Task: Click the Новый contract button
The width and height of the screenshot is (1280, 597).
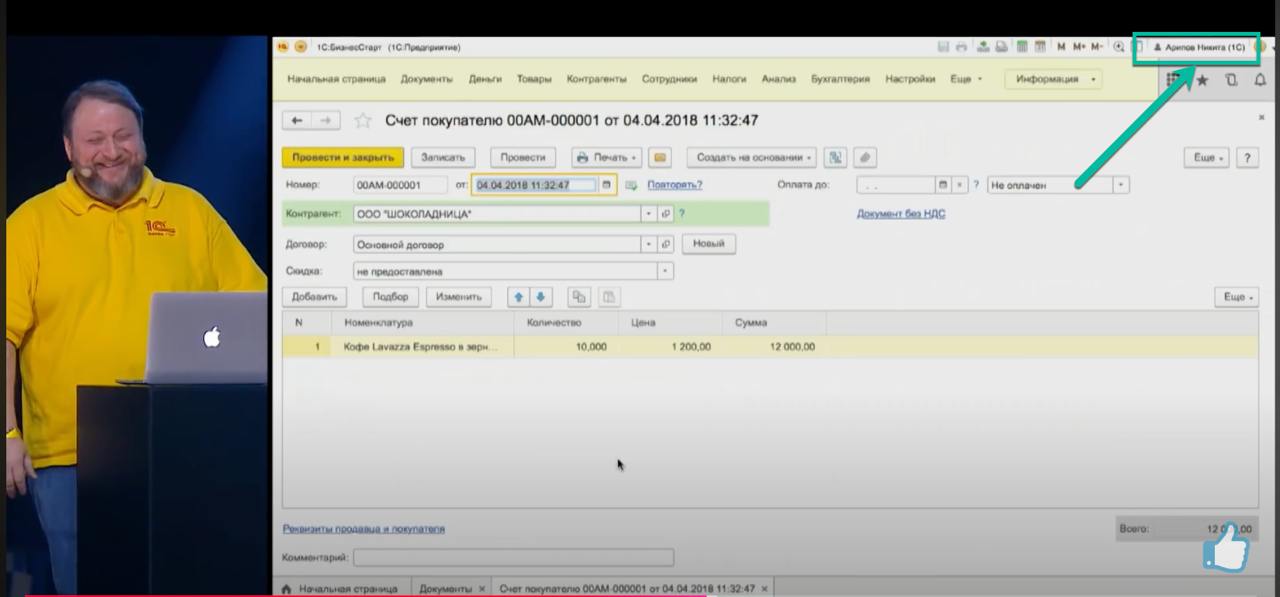Action: click(x=709, y=243)
